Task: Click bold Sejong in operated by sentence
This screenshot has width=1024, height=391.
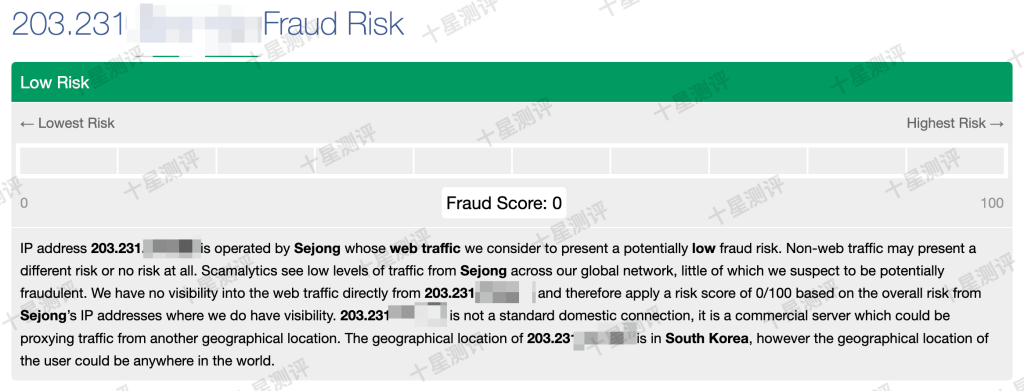Action: (317, 248)
